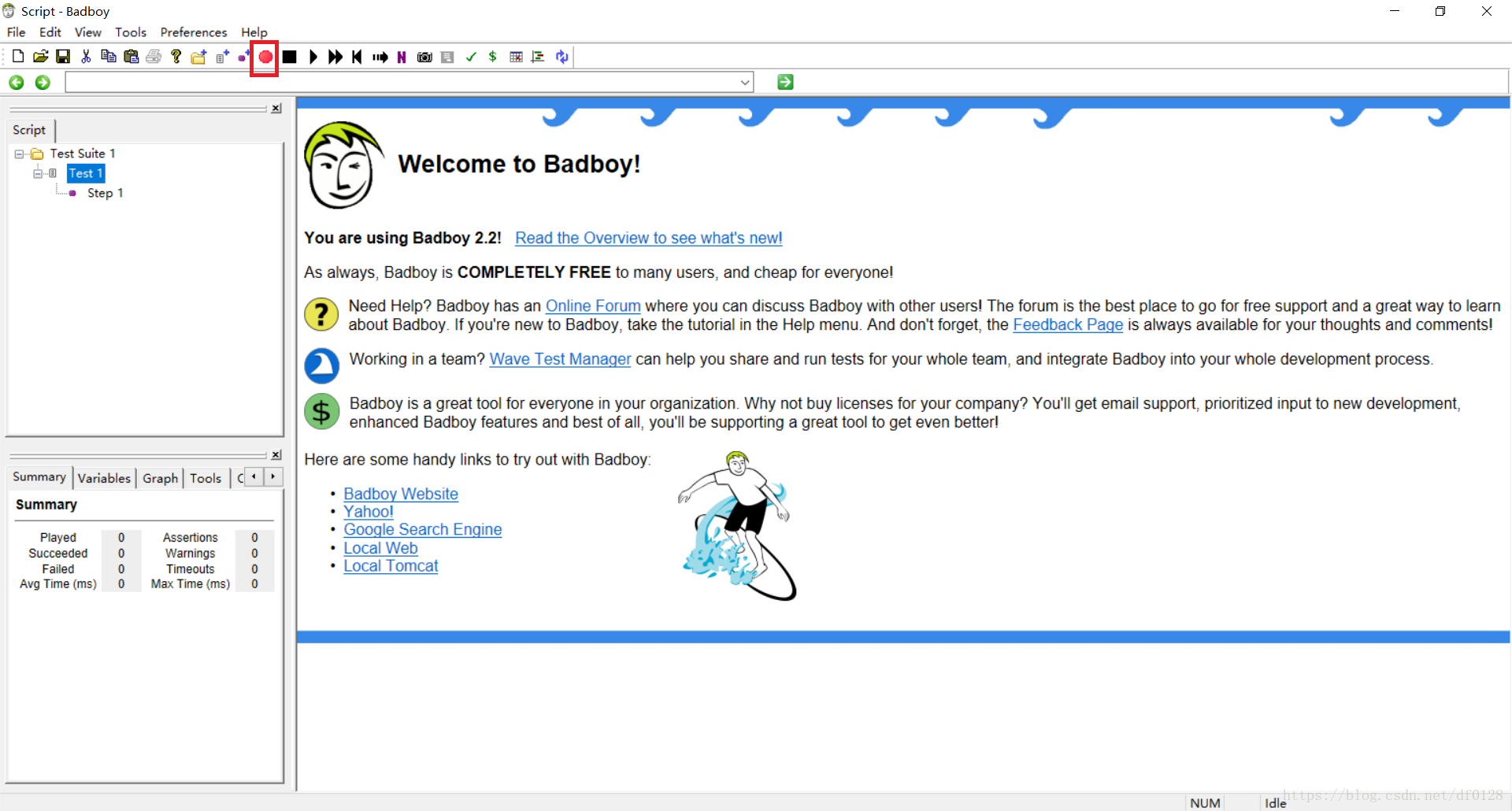Add a new Step with purple dot icon

243,57
